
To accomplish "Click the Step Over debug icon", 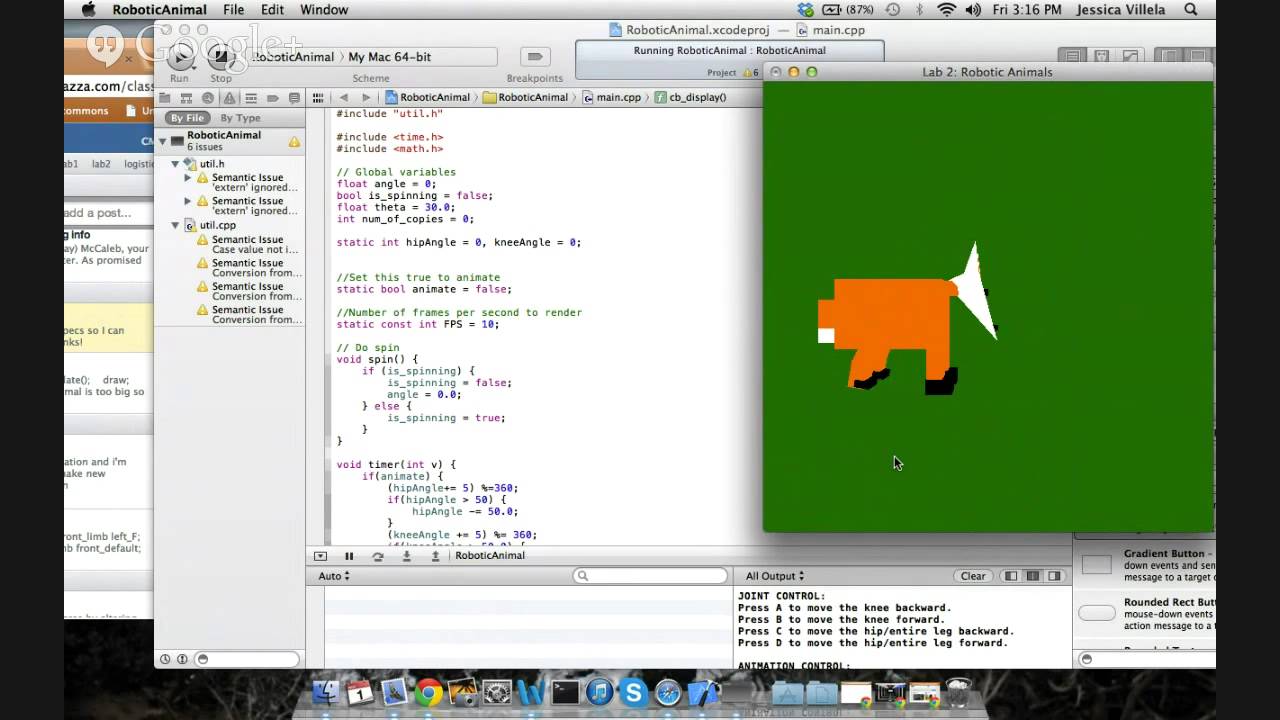I will point(377,556).
